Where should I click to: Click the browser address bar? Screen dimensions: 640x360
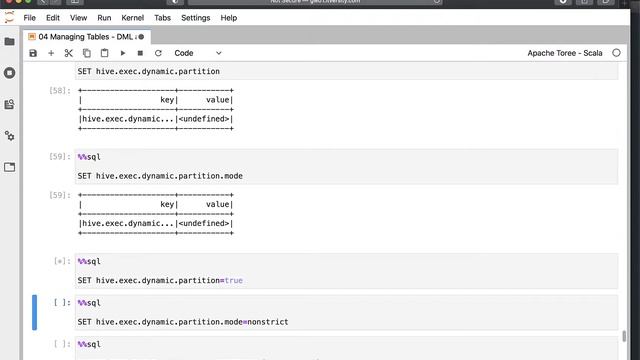pos(315,2)
